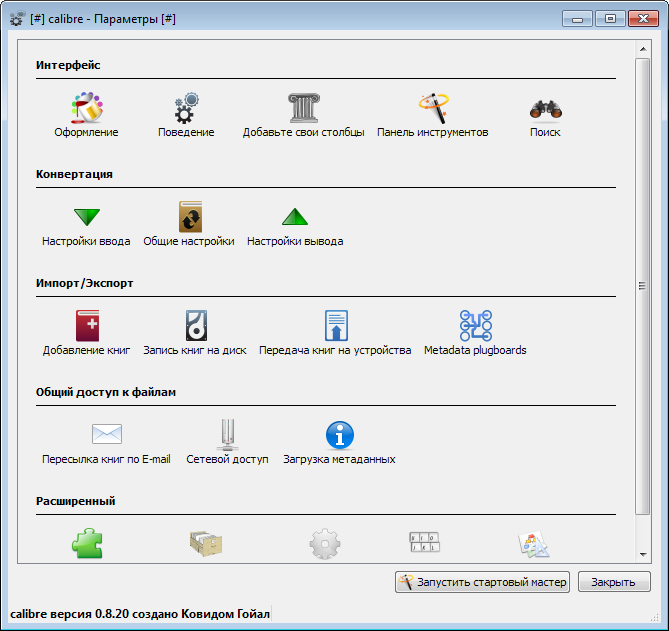Image resolution: width=669 pixels, height=631 pixels.
Task: Open the Добавьте свои столбцы column icon
Action: 304,108
